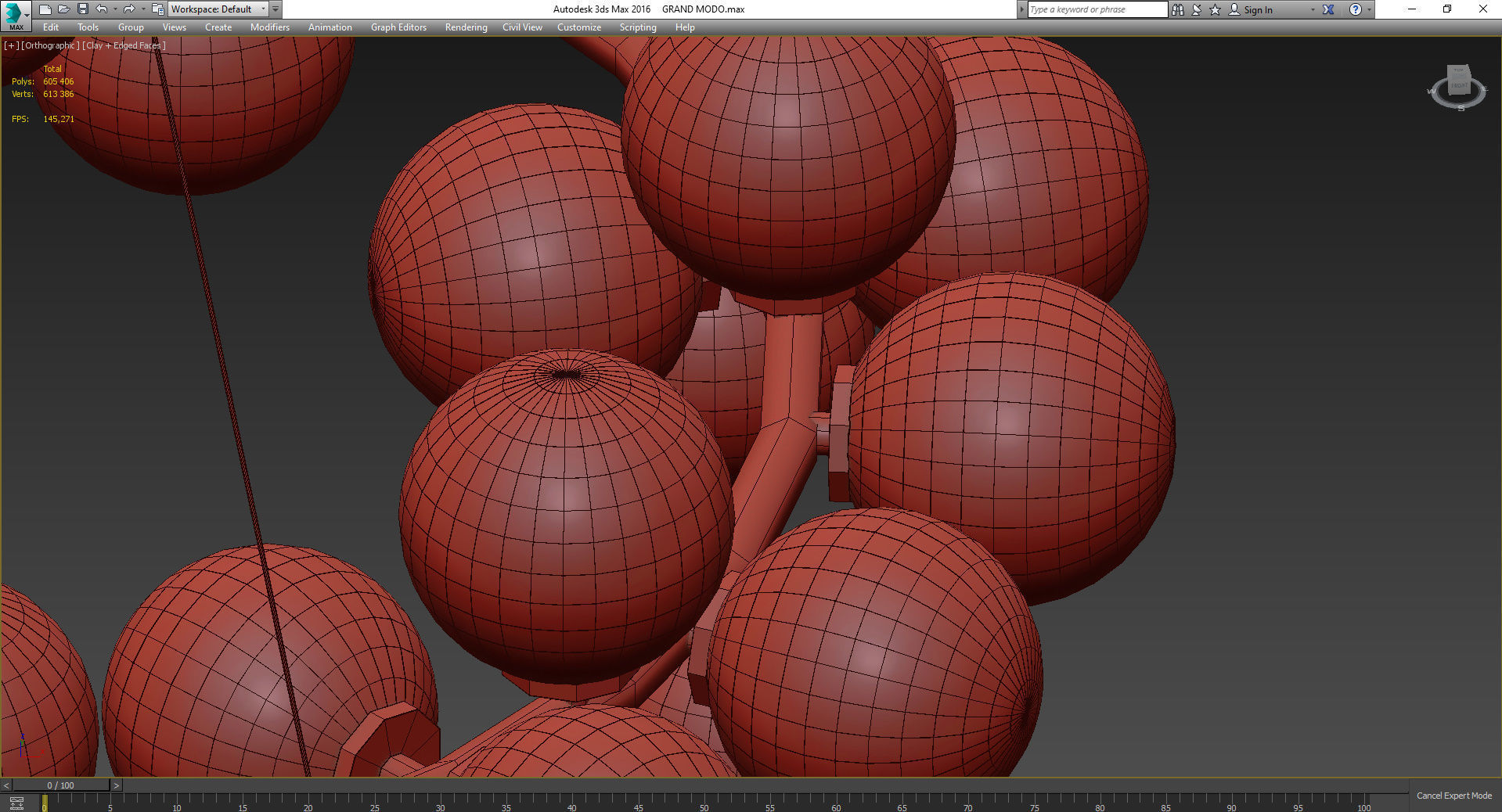Click the FPS value 145,271
Viewport: 1502px width, 812px height.
pos(59,119)
